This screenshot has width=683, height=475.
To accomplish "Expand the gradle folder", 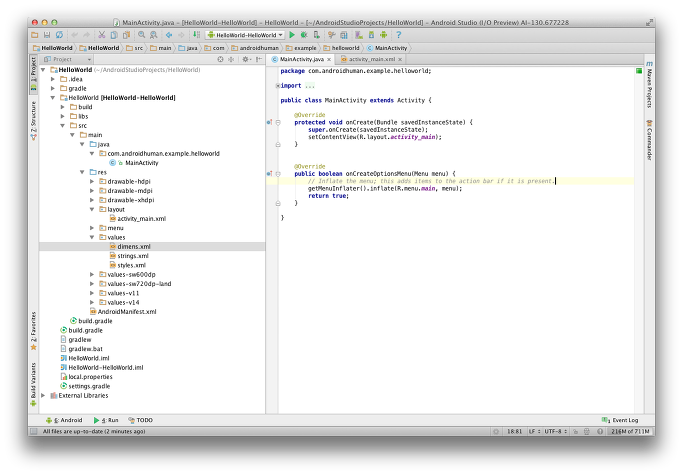I will tap(53, 88).
